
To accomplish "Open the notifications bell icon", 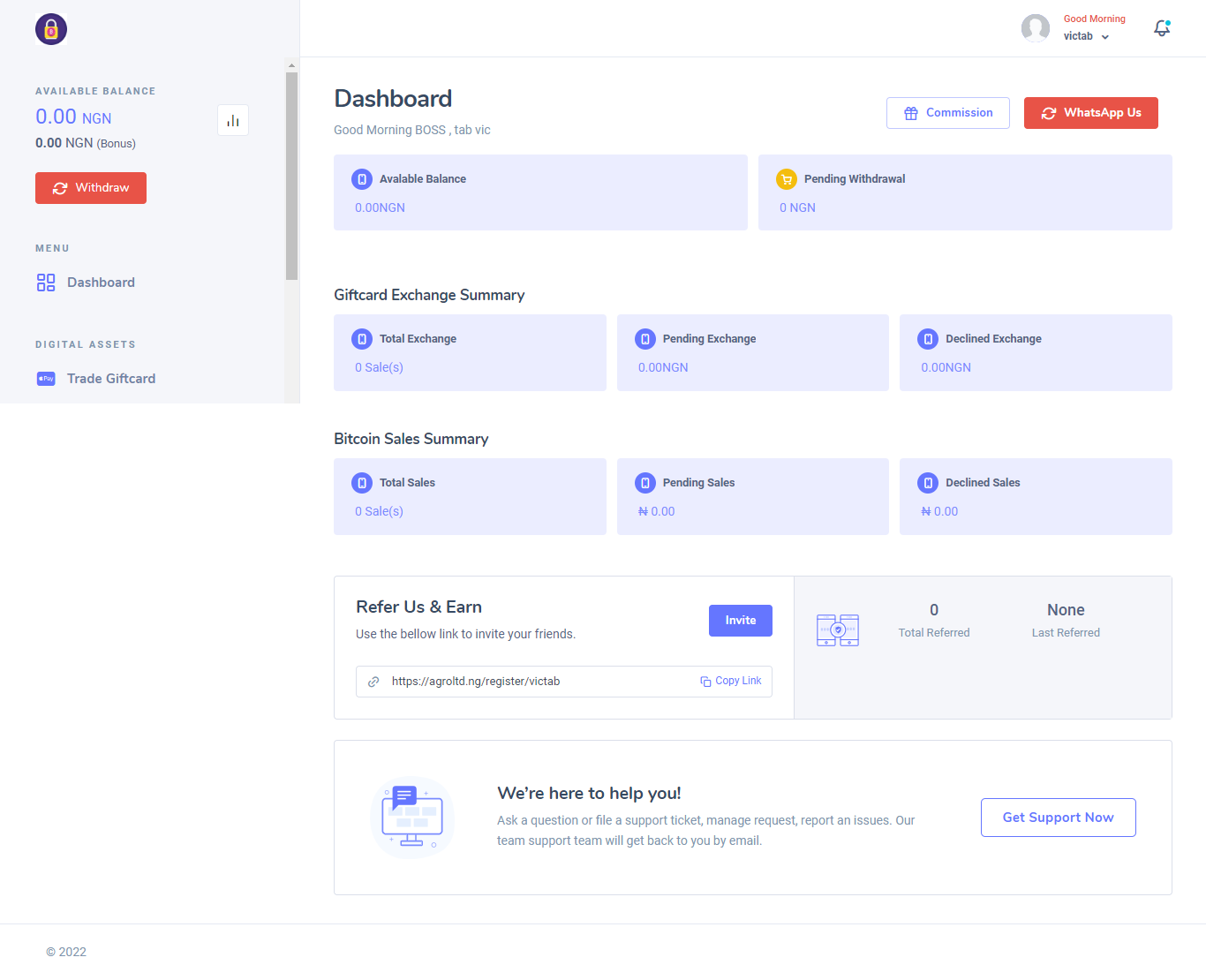I will point(1161,27).
